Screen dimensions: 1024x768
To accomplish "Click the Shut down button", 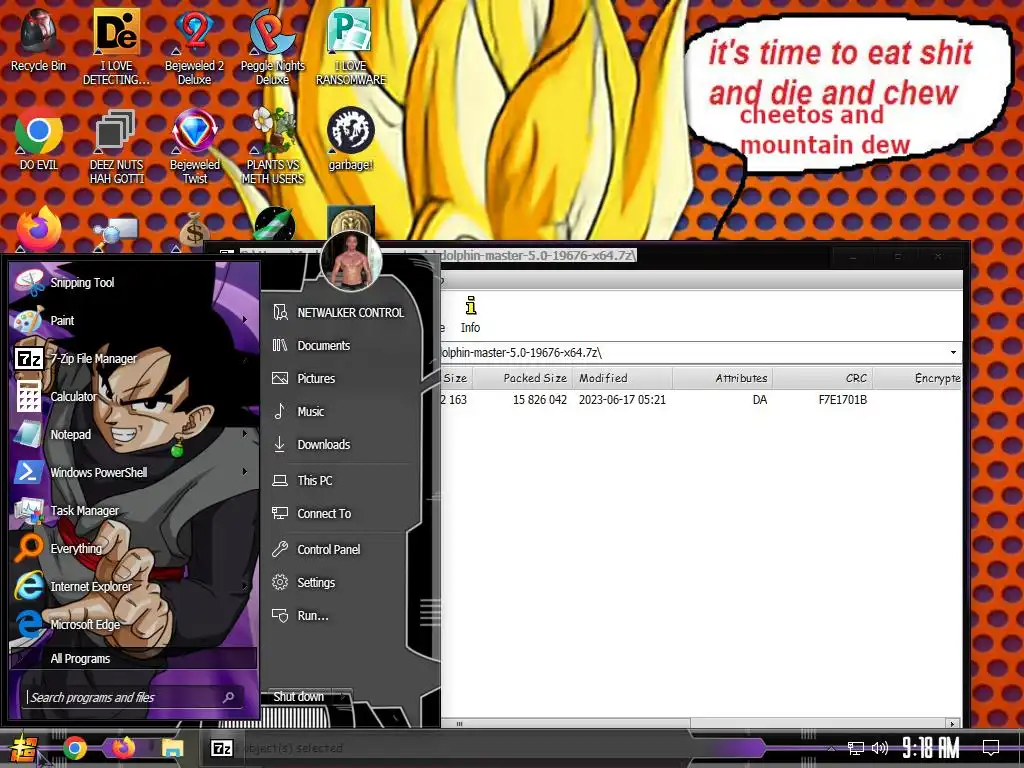I will pos(298,697).
